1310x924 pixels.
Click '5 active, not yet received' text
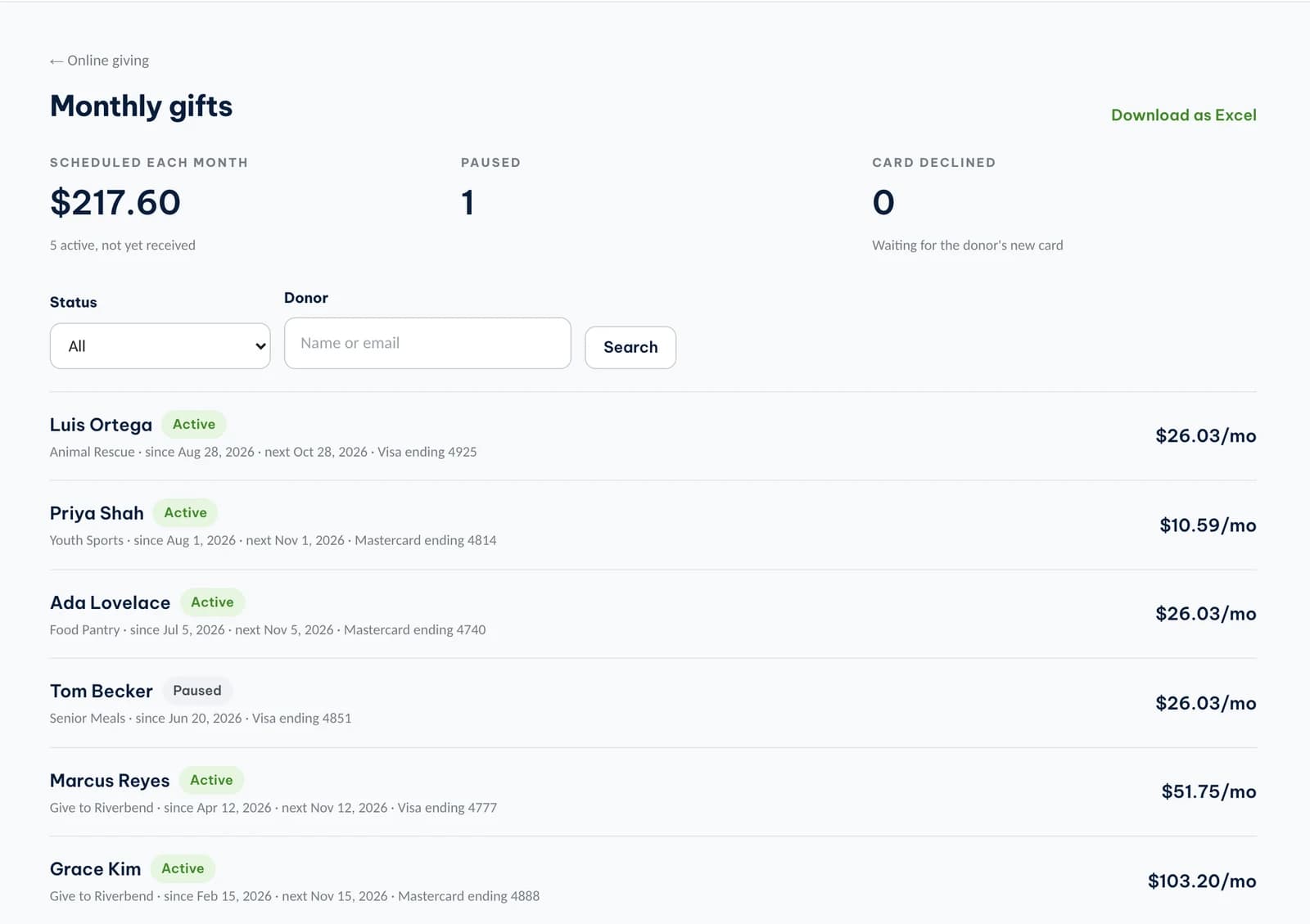point(123,246)
